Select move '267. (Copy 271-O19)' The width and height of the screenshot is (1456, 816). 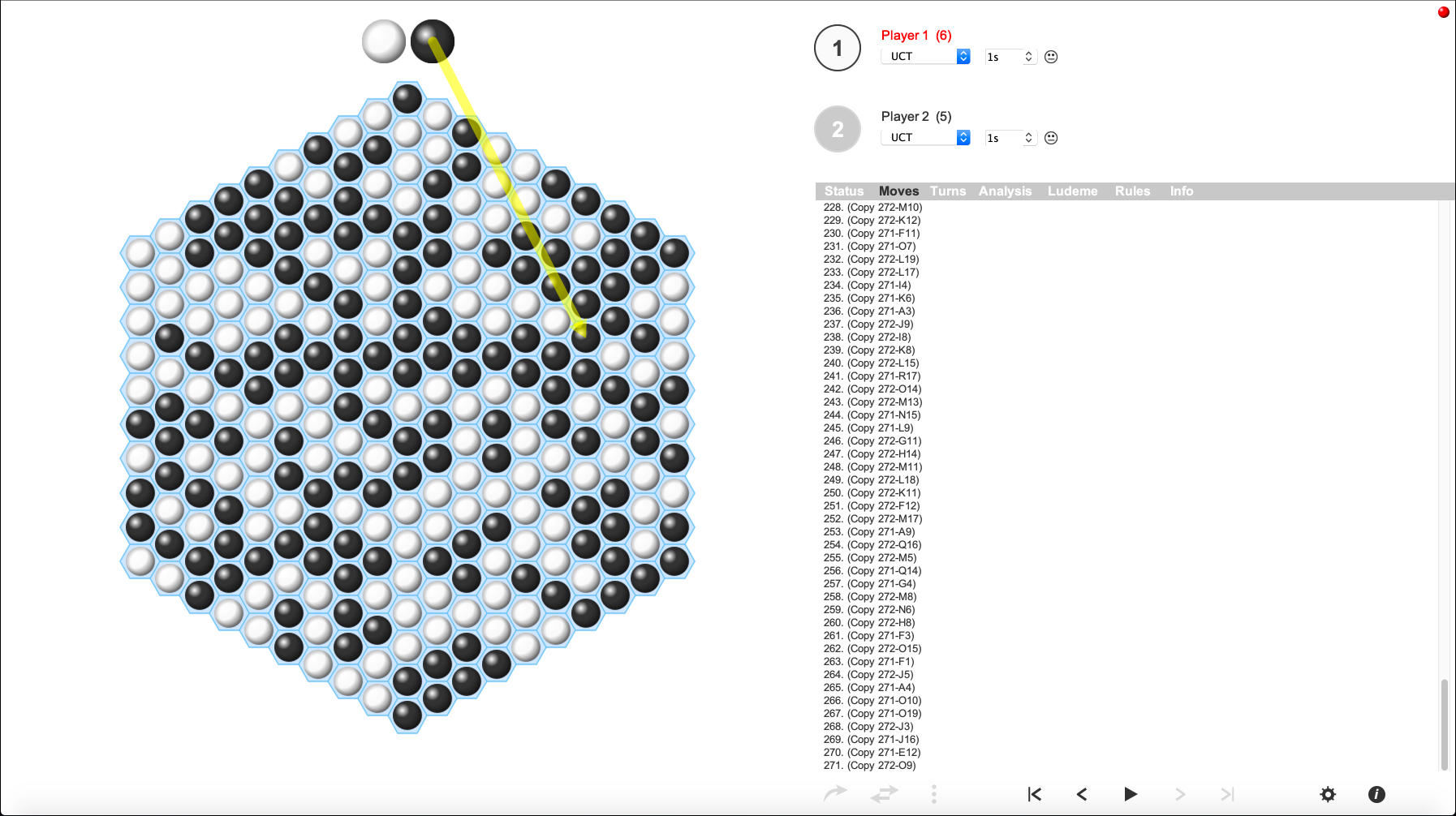pos(872,714)
